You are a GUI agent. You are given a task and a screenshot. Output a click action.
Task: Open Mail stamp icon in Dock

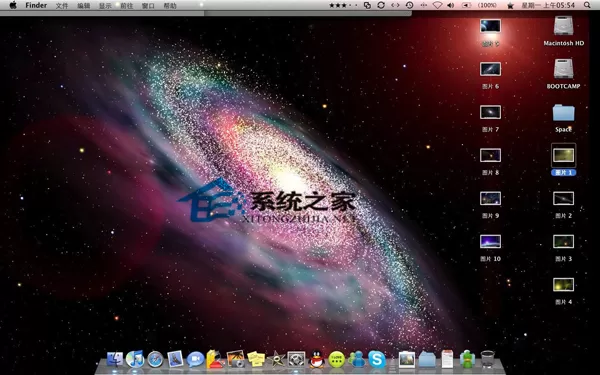(175, 359)
